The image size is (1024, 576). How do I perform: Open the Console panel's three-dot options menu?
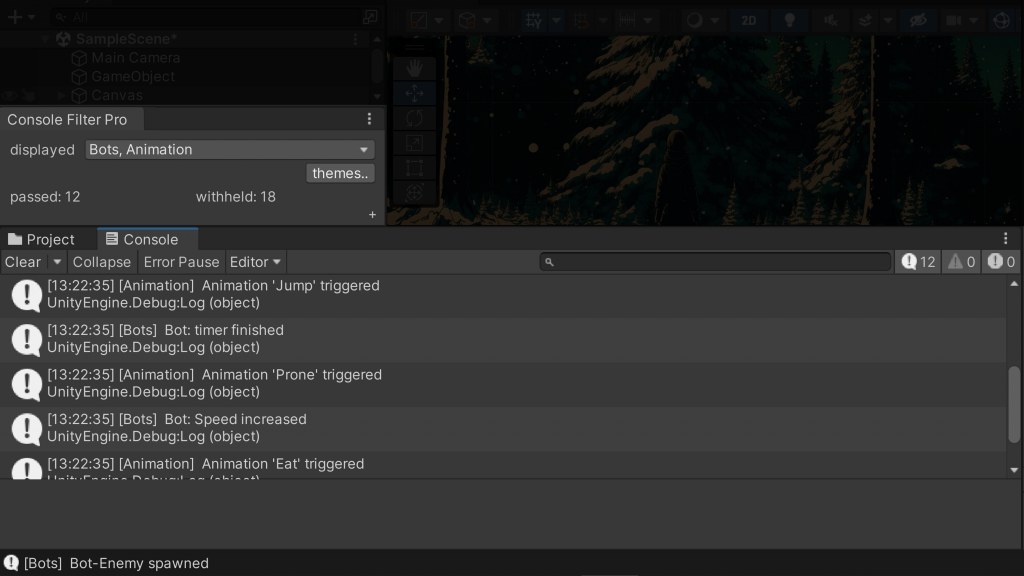pyautogui.click(x=1006, y=239)
